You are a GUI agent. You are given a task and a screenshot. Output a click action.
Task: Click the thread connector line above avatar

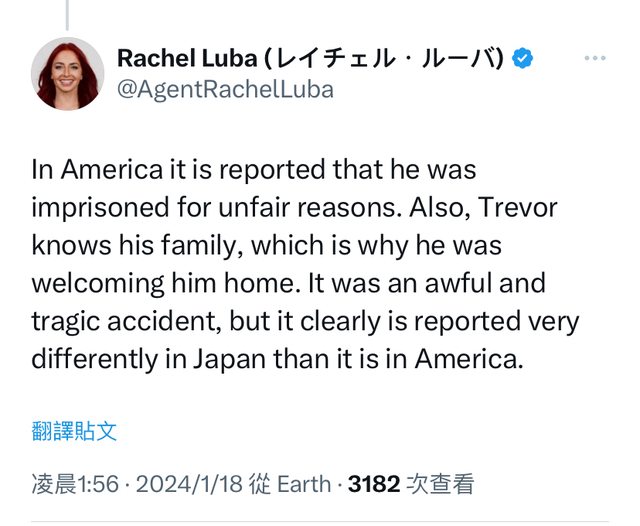[67, 14]
